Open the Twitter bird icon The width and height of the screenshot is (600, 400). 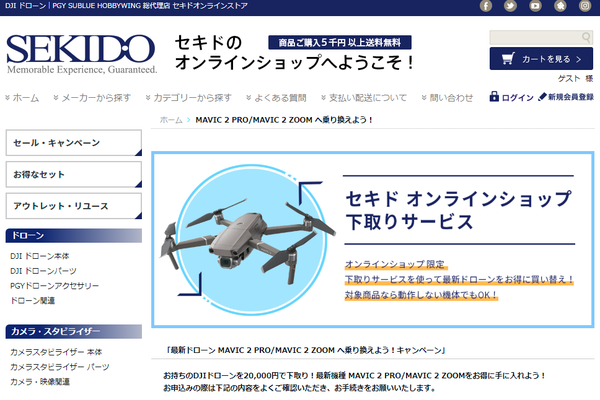[x=510, y=6]
